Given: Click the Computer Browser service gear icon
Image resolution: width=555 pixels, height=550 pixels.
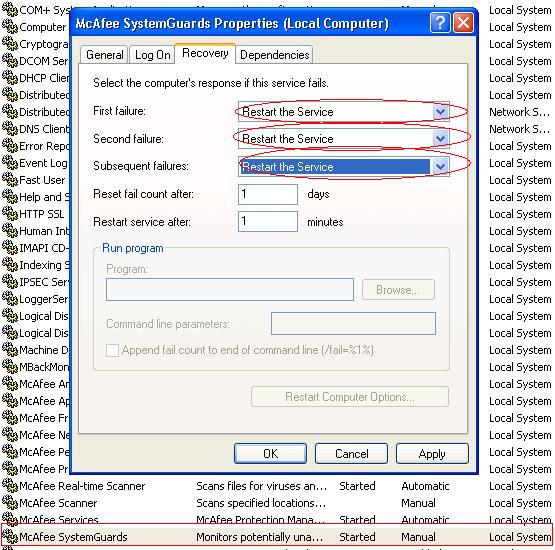Looking at the screenshot, I should point(10,27).
